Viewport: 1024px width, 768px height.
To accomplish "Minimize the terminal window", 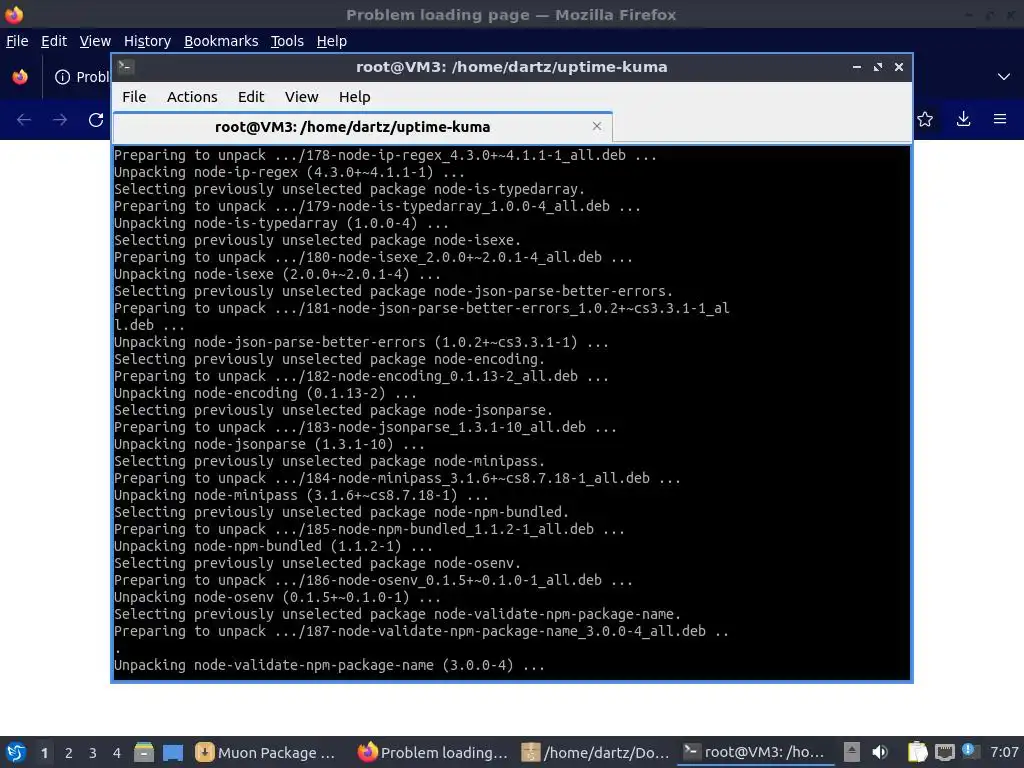I will click(856, 67).
